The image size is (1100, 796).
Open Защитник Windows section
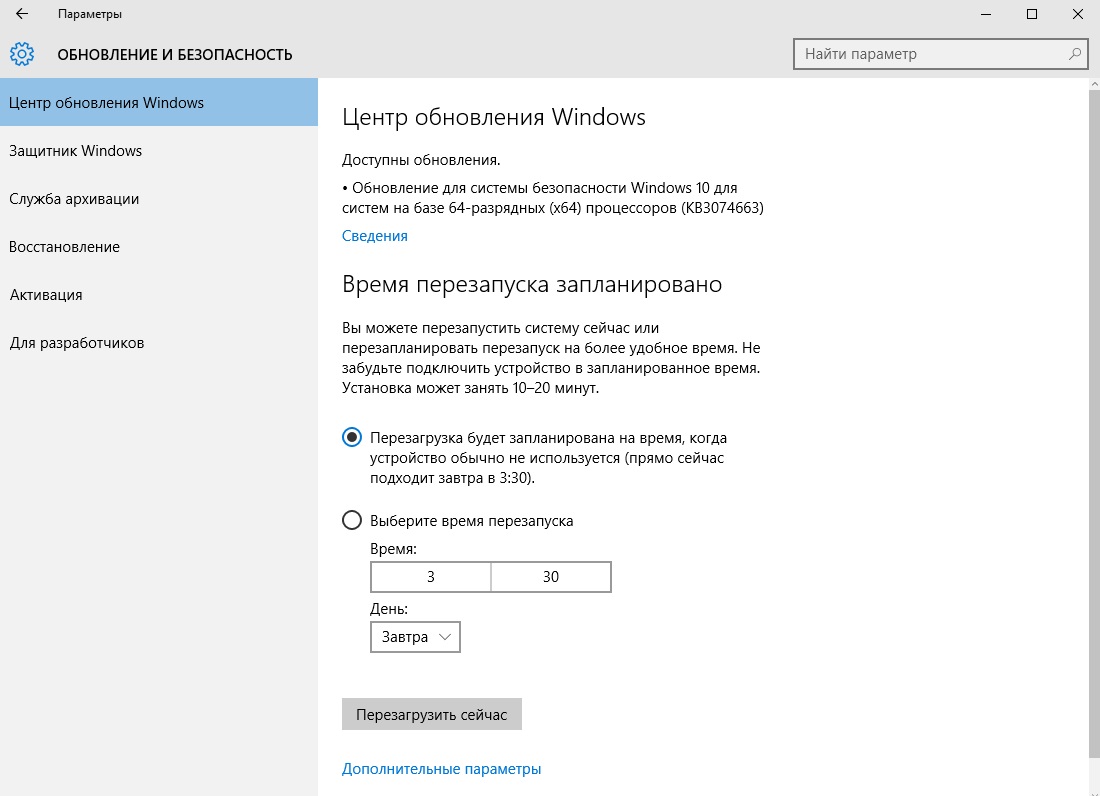coord(159,151)
